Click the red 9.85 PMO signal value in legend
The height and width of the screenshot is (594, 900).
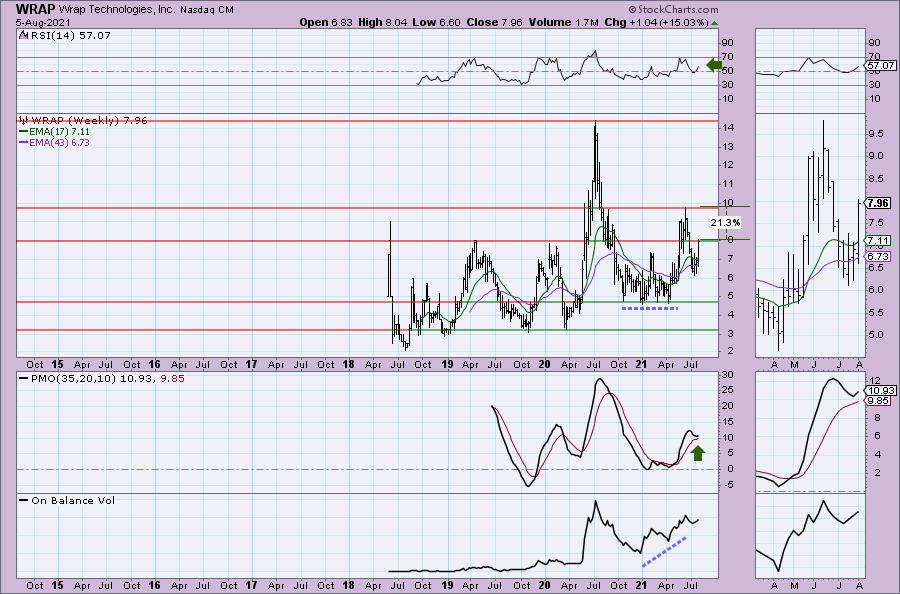tap(173, 379)
